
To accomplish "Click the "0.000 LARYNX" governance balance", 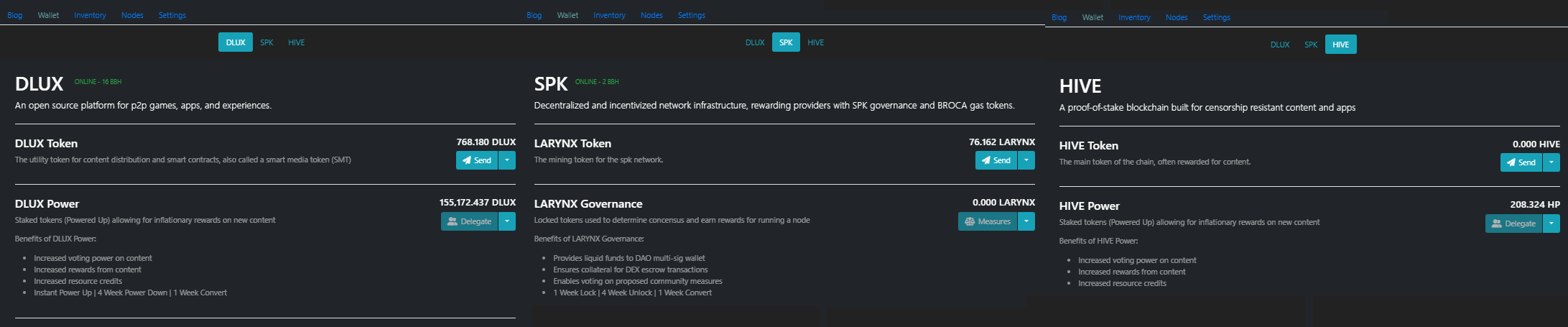I will click(1004, 202).
